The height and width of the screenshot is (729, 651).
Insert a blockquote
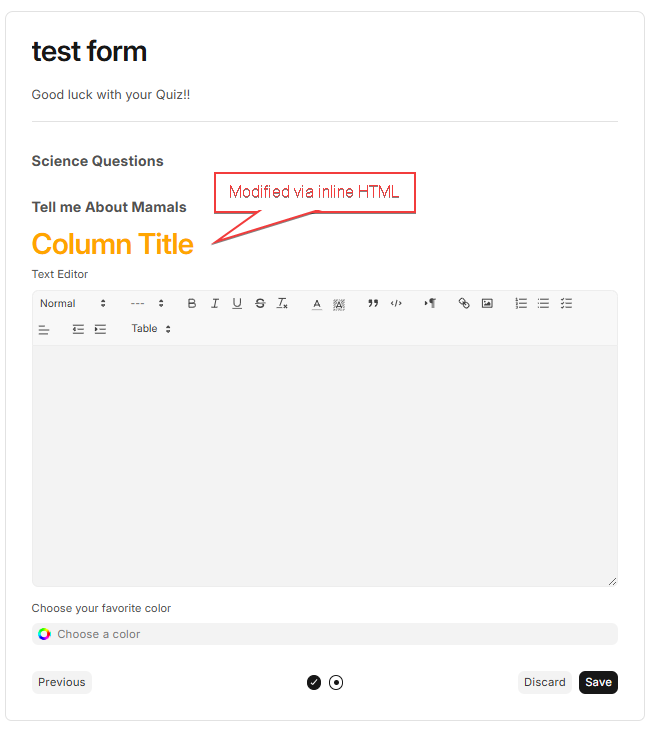click(373, 304)
